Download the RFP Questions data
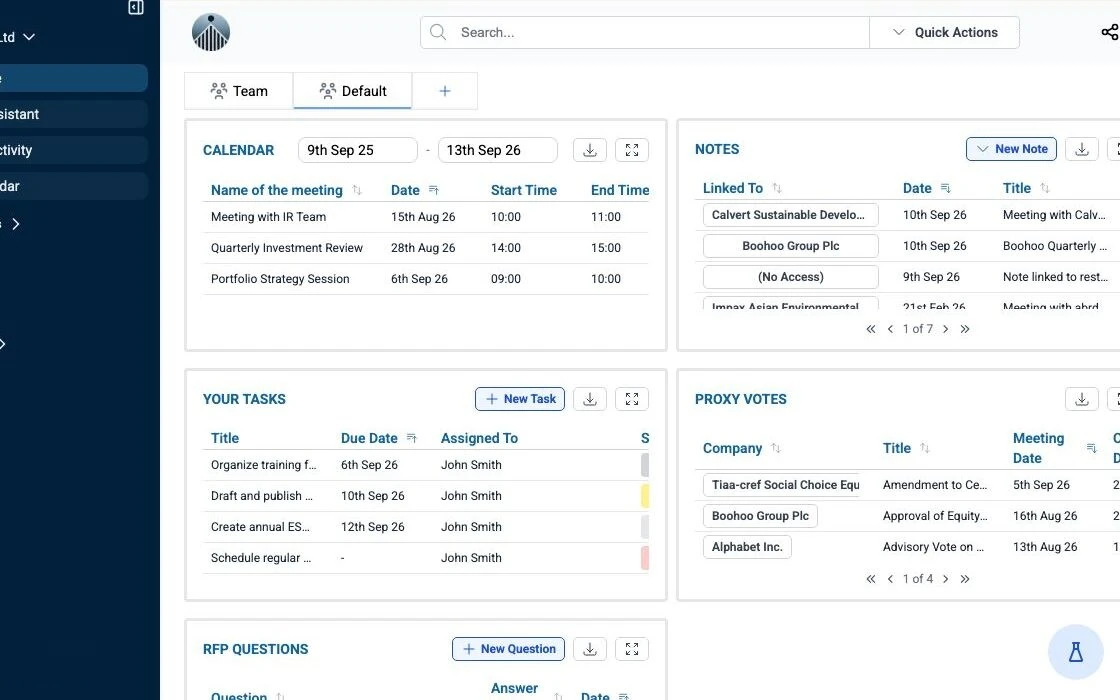Viewport: 1120px width, 700px height. click(x=590, y=649)
